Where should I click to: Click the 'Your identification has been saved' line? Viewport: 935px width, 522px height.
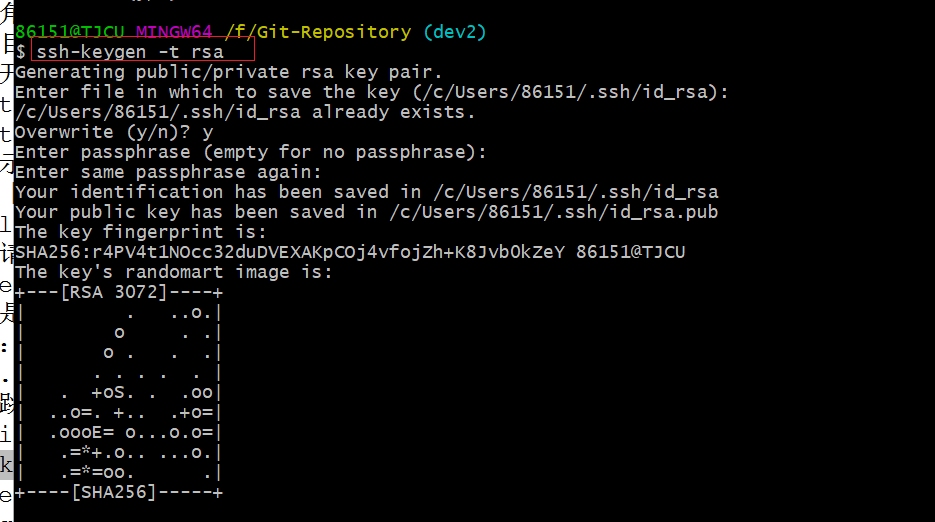coord(366,192)
